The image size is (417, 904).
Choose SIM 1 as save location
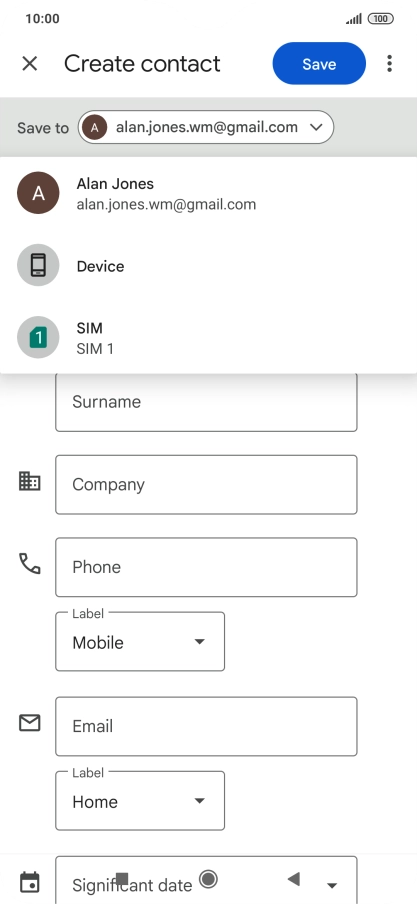point(208,337)
